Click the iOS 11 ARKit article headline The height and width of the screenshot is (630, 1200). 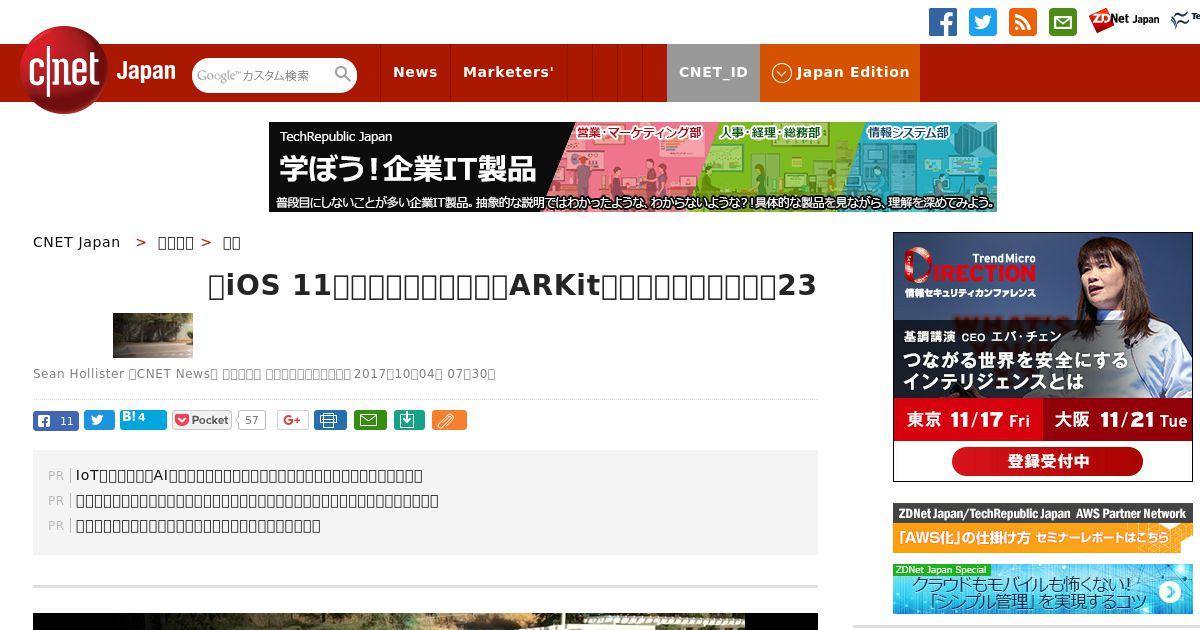point(512,285)
